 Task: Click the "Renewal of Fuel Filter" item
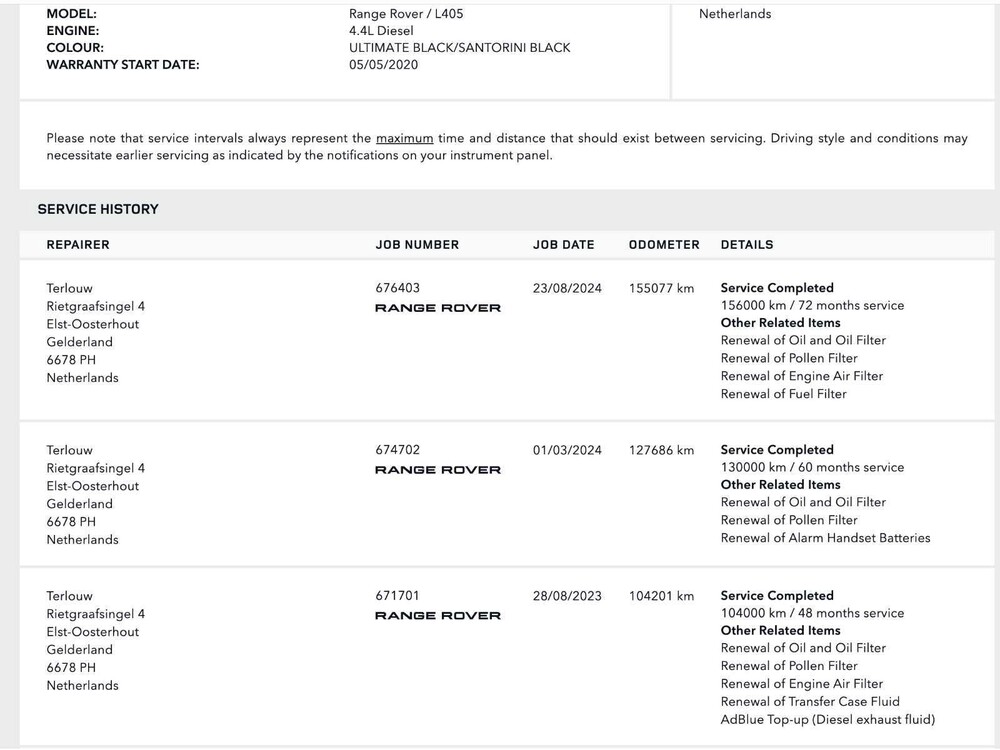[783, 394]
